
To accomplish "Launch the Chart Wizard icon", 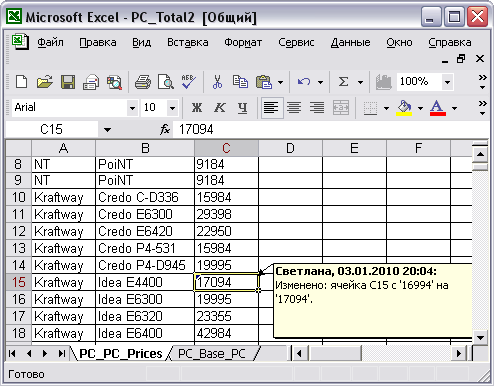I will [x=384, y=82].
